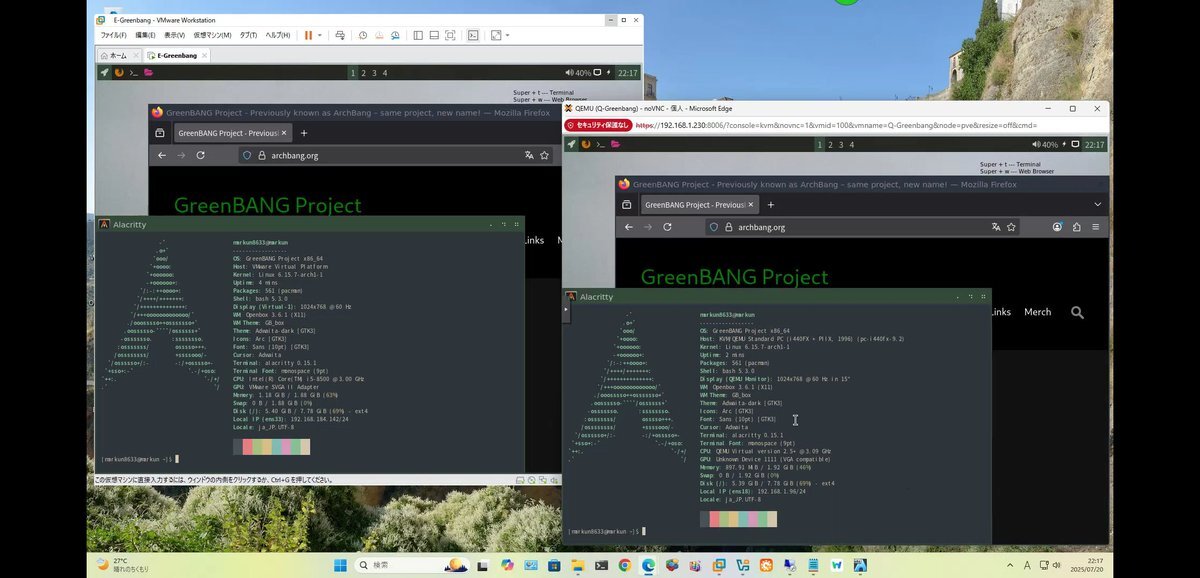This screenshot has height=578, width=1200.
Task: Open the 仮想マシン(M) menu in VMware
Action: [x=212, y=35]
